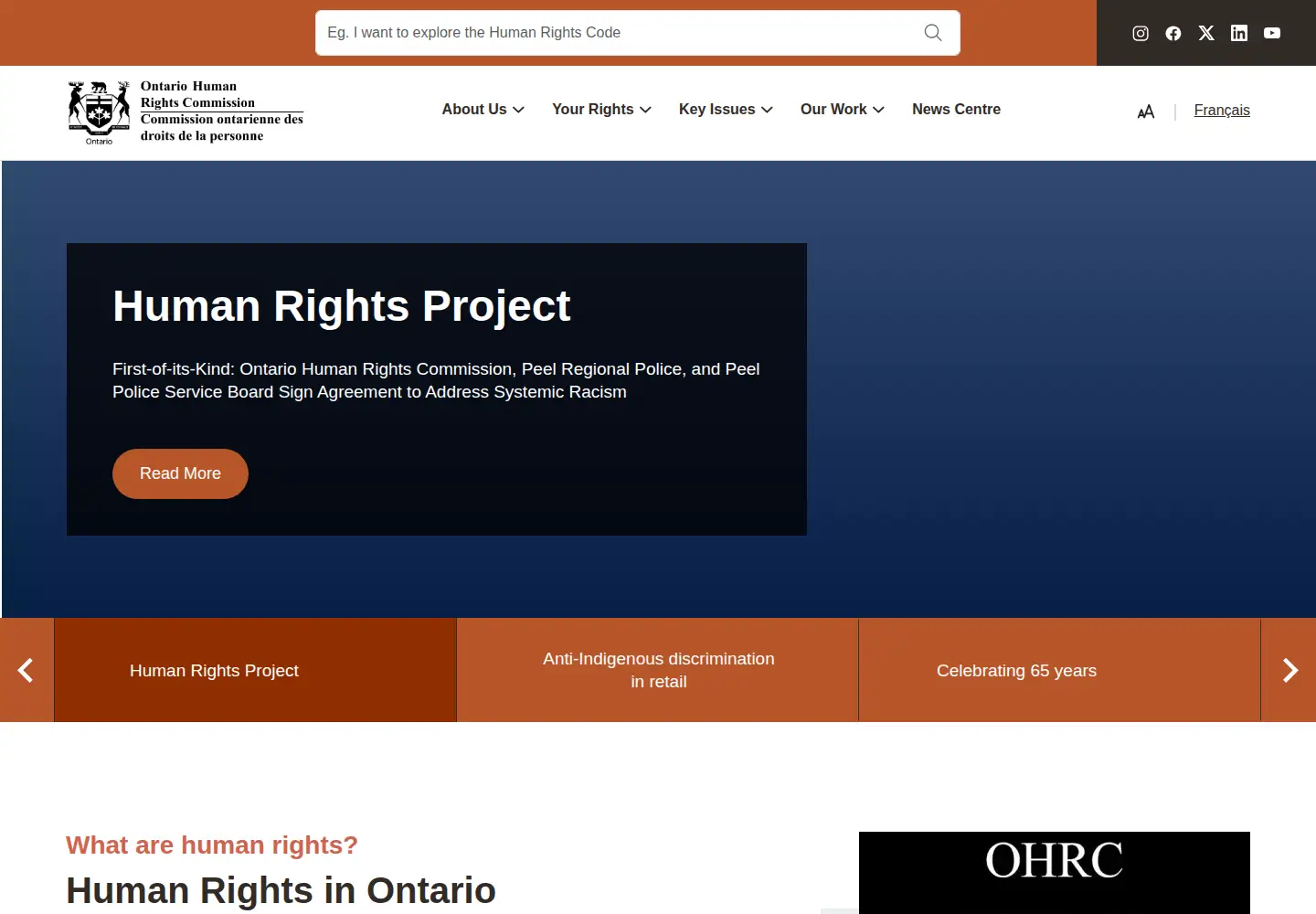The width and height of the screenshot is (1316, 914).
Task: Click the 'First-of-its-Kind' slide description text
Action: 436,380
